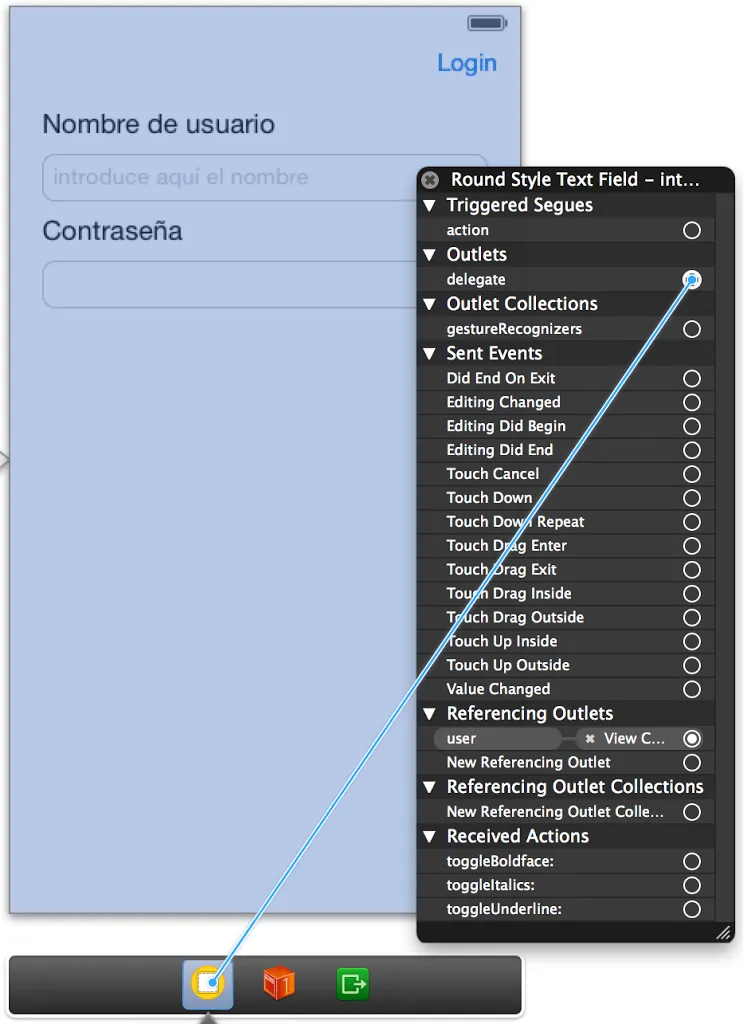Click the View Controller icon in the dock

click(x=207, y=984)
